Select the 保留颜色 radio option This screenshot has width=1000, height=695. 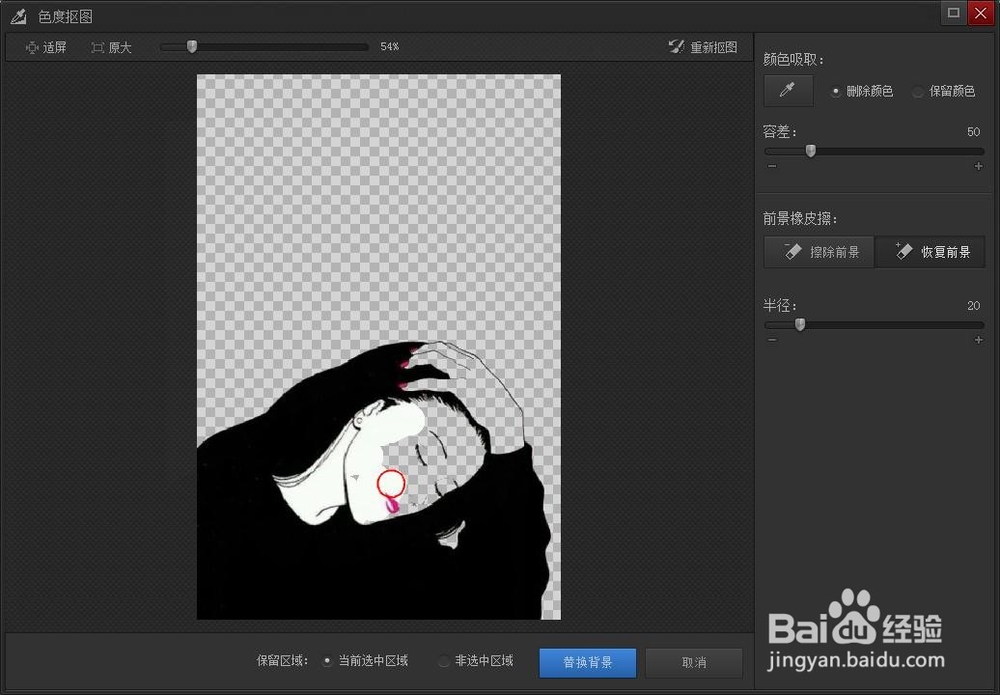[944, 91]
